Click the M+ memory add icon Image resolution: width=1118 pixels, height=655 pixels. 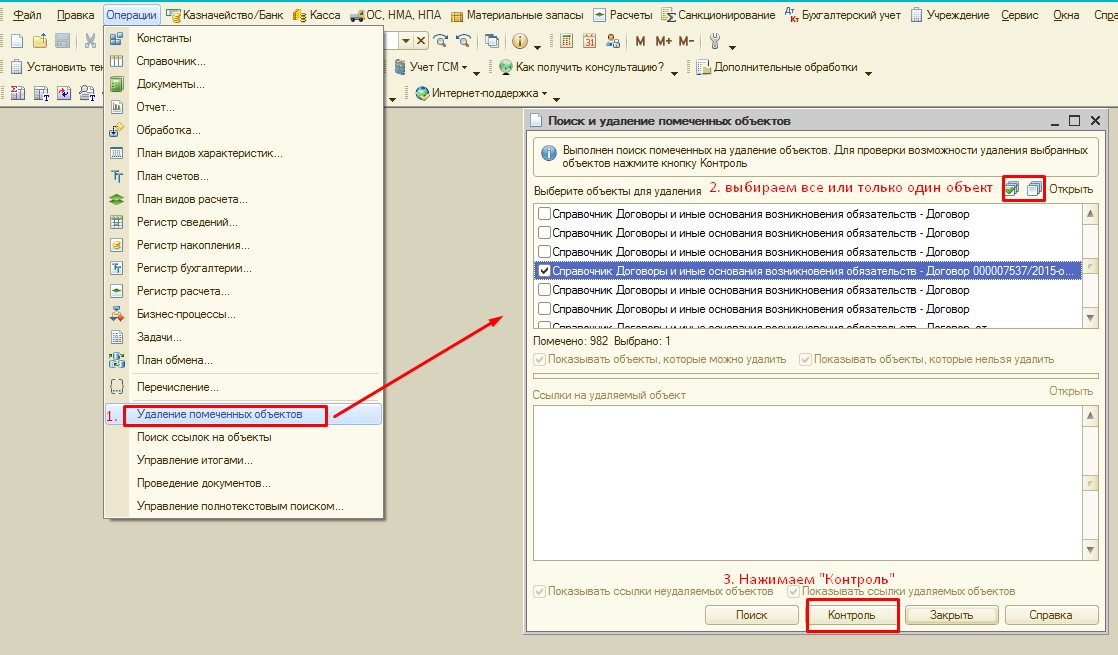[x=664, y=41]
